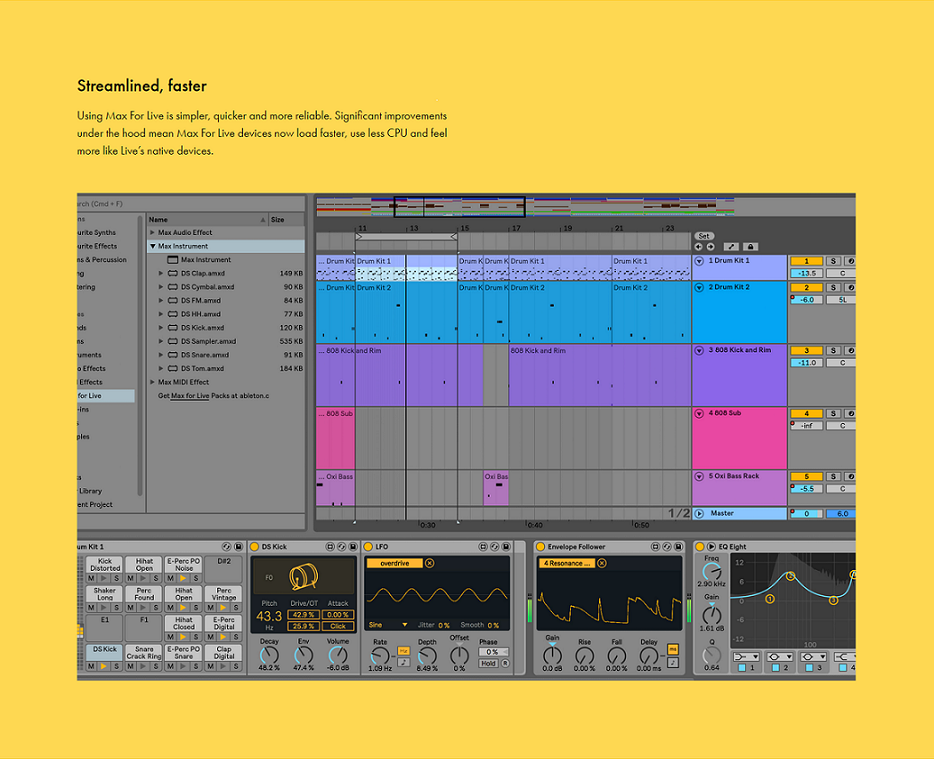Sort browser by the Name column header

[x=207, y=219]
